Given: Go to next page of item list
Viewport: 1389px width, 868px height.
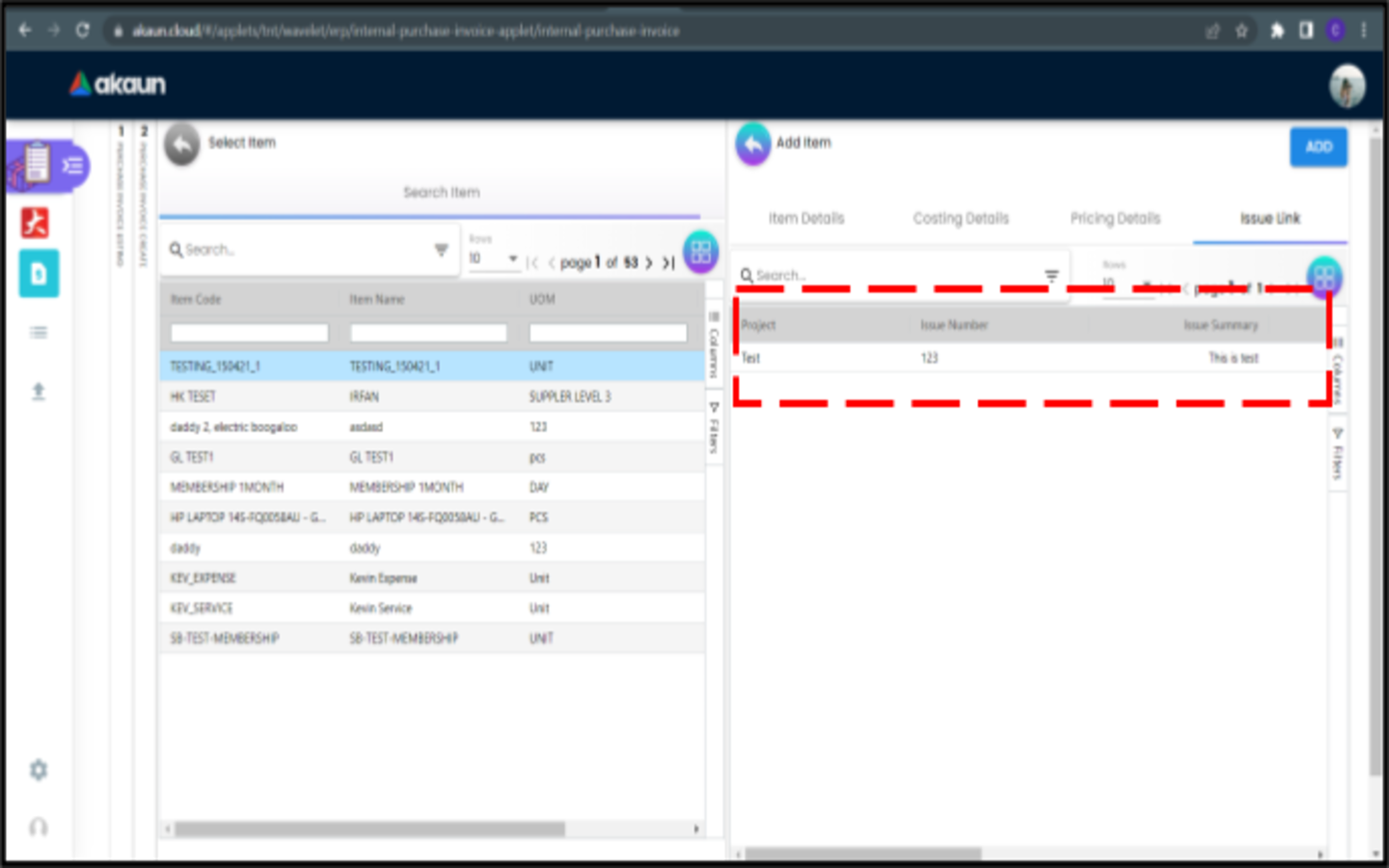Looking at the screenshot, I should pyautogui.click(x=649, y=262).
